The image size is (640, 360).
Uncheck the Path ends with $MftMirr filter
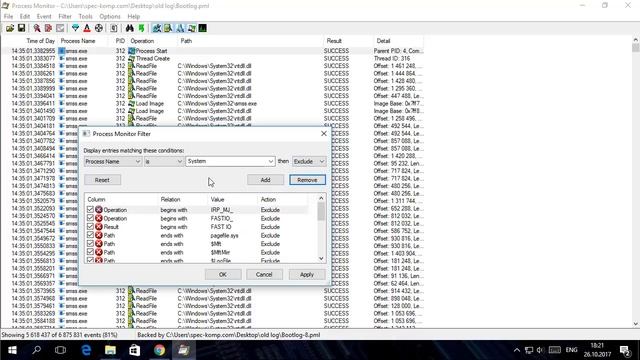click(x=90, y=252)
